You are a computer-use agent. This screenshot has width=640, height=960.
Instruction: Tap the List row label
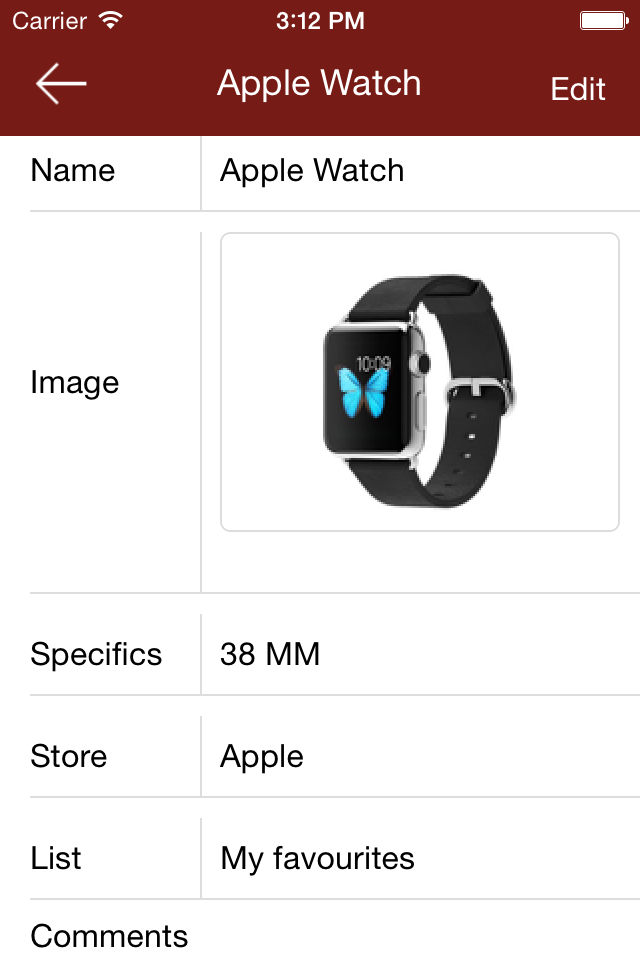(56, 858)
